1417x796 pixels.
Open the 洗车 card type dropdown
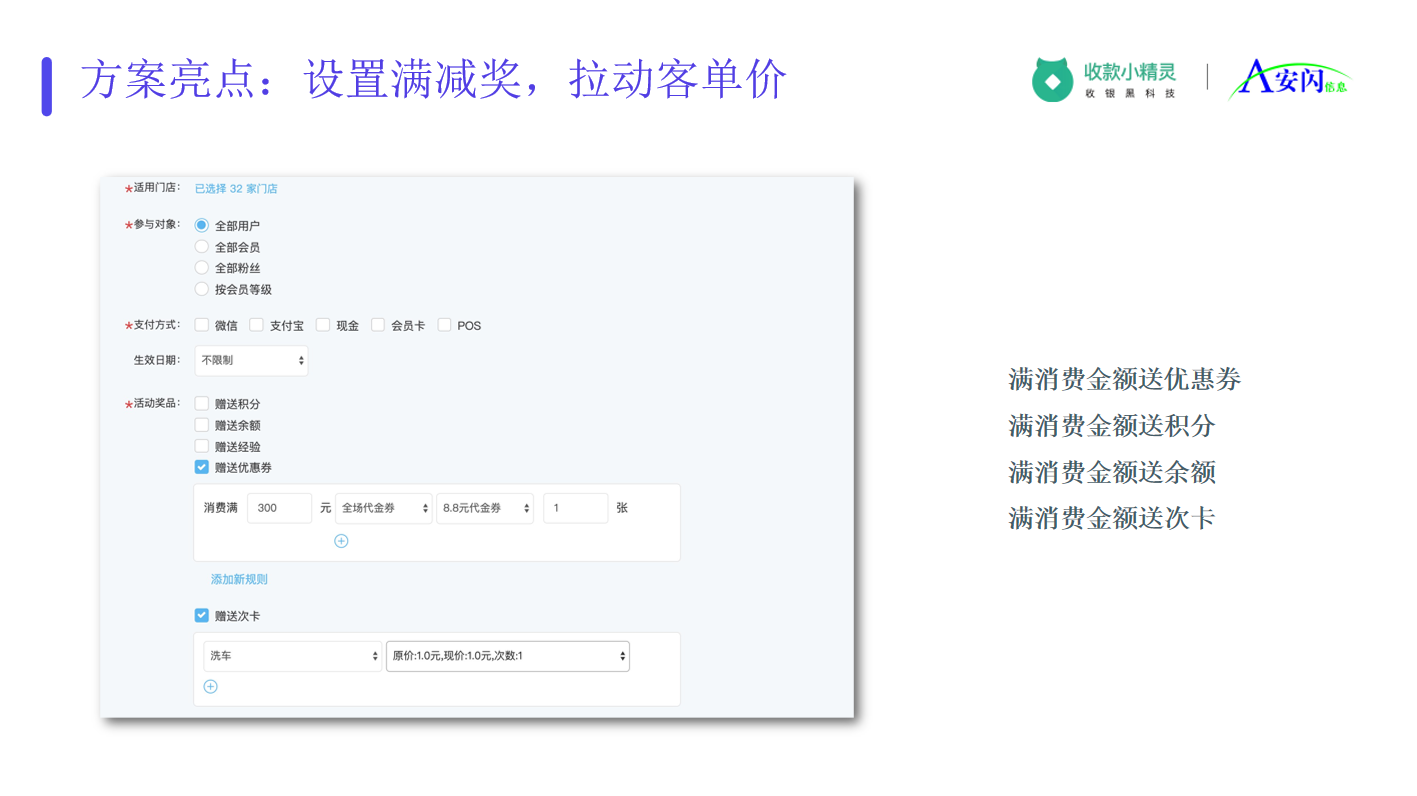[293, 657]
